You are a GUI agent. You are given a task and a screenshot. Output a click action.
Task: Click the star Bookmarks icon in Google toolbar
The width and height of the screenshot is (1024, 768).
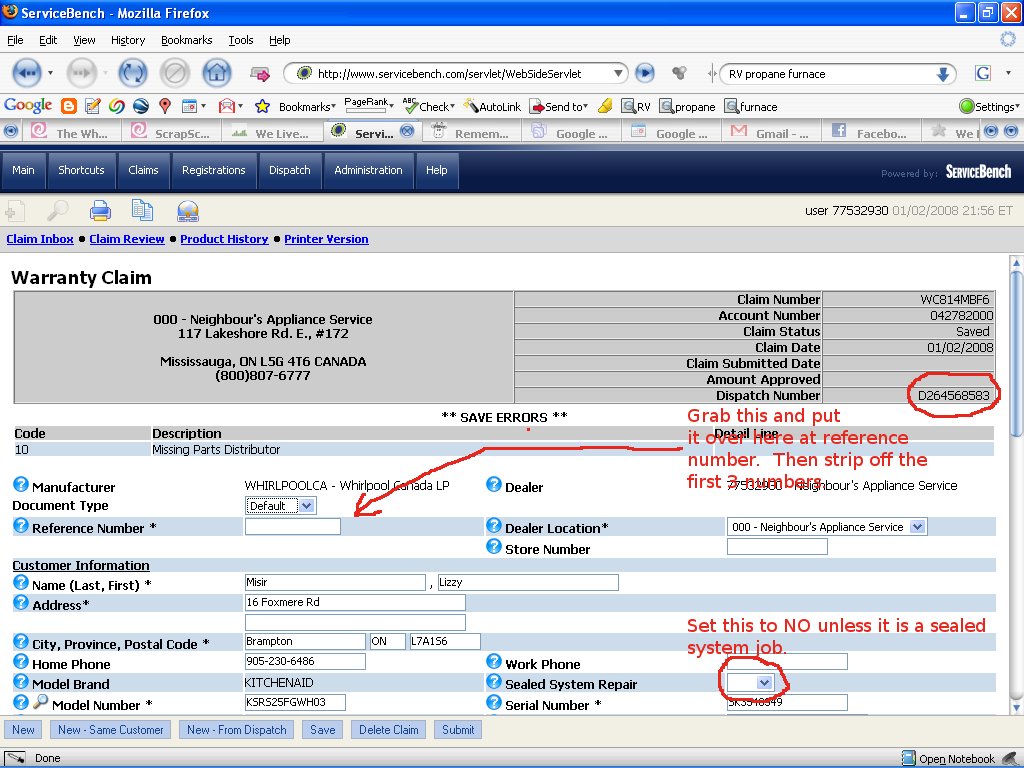[x=262, y=106]
